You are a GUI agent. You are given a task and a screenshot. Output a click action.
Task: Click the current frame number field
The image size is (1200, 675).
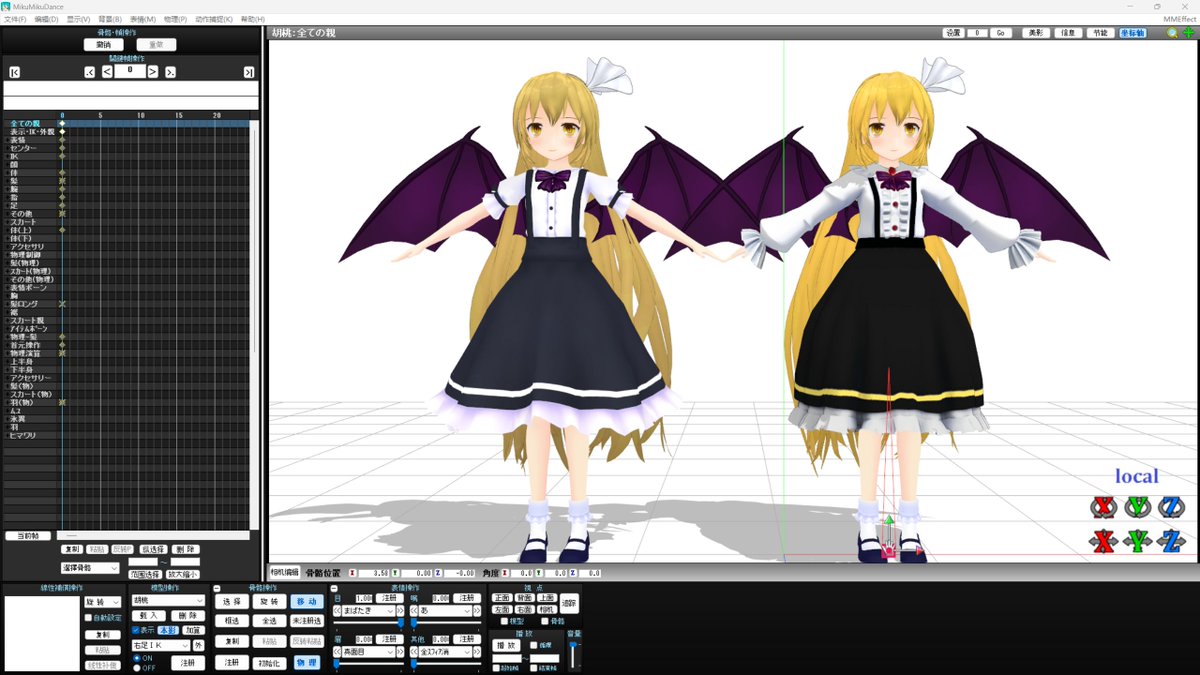(x=130, y=71)
